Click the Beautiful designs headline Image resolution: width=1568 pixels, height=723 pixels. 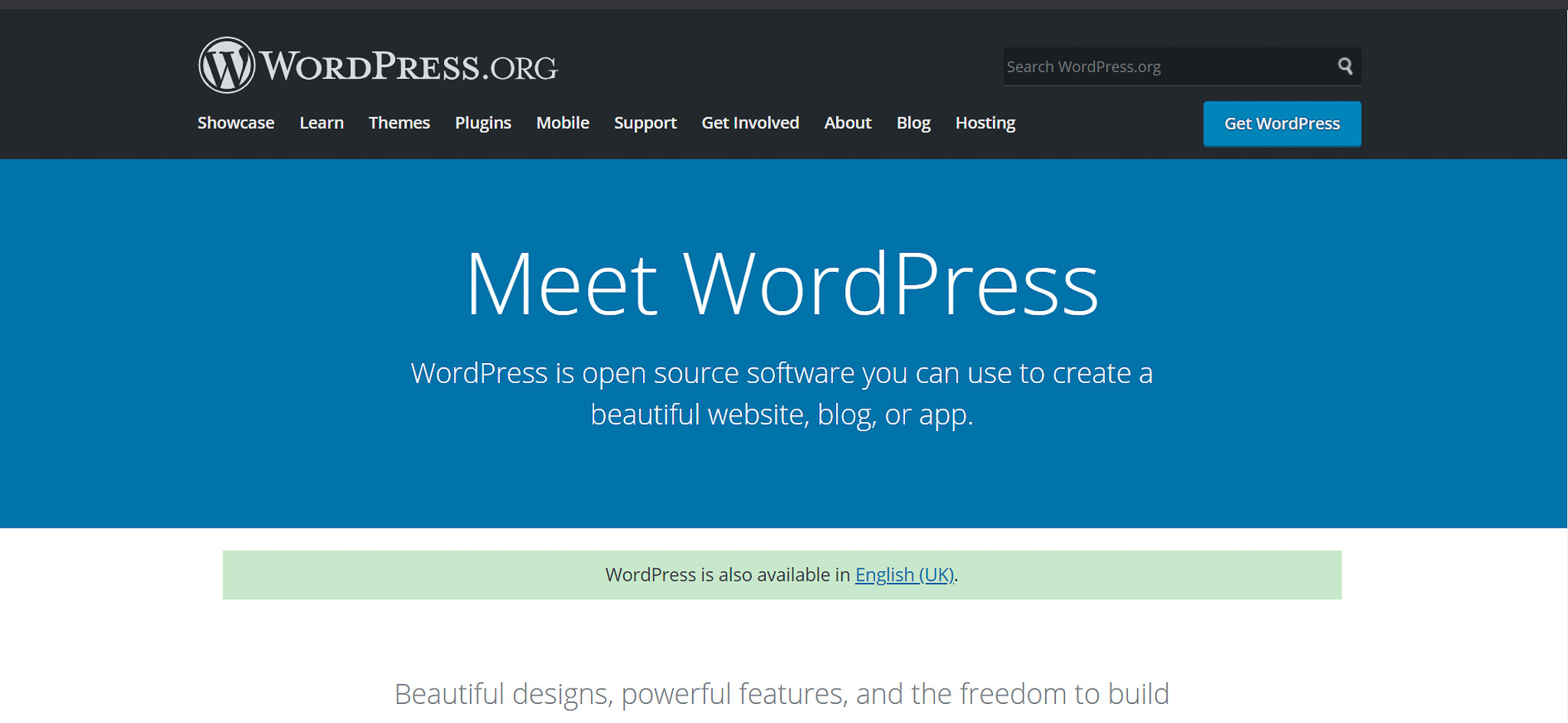[x=781, y=694]
